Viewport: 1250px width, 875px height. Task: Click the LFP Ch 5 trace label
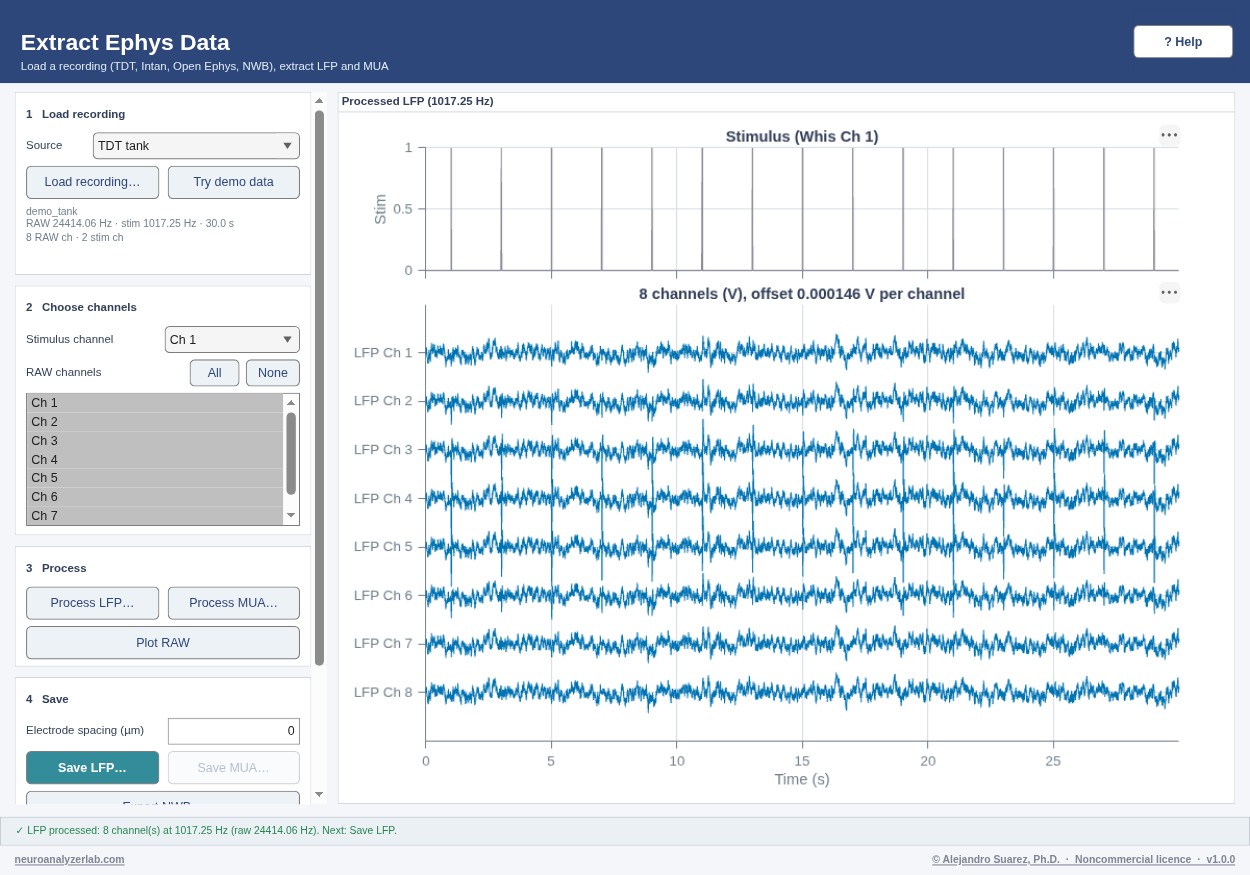(383, 546)
